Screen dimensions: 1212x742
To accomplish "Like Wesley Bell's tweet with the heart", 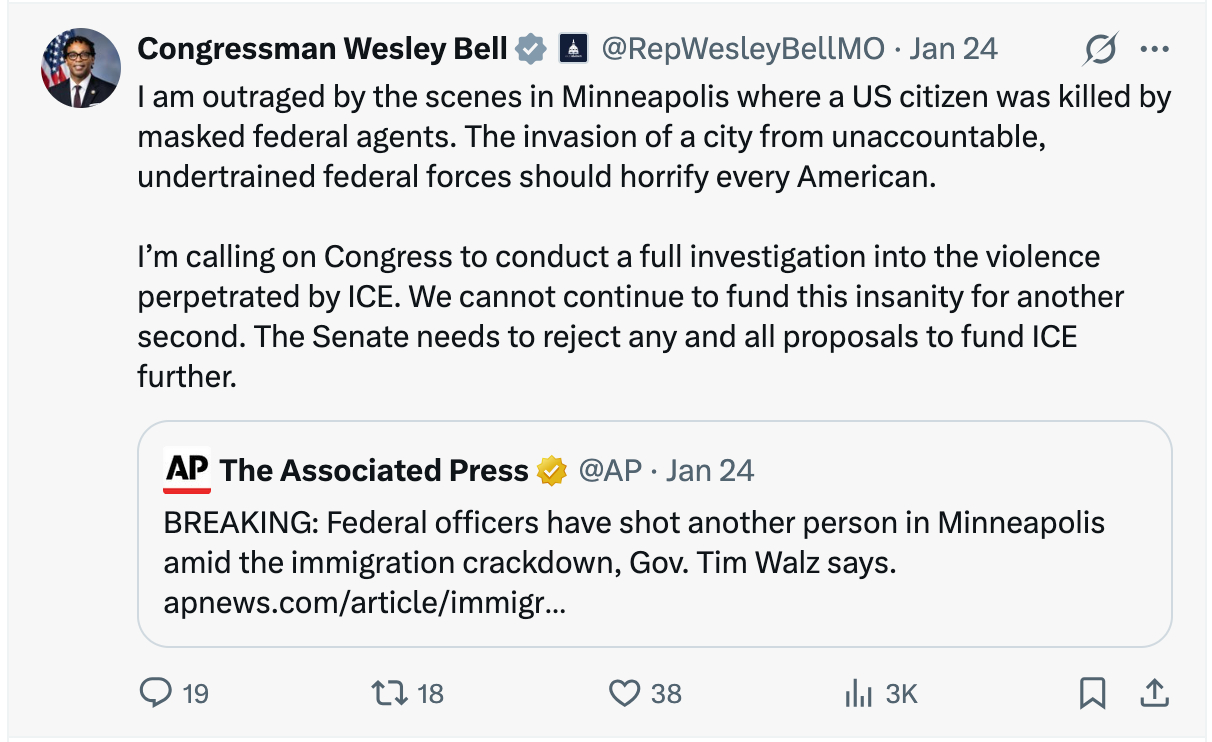I will [624, 692].
